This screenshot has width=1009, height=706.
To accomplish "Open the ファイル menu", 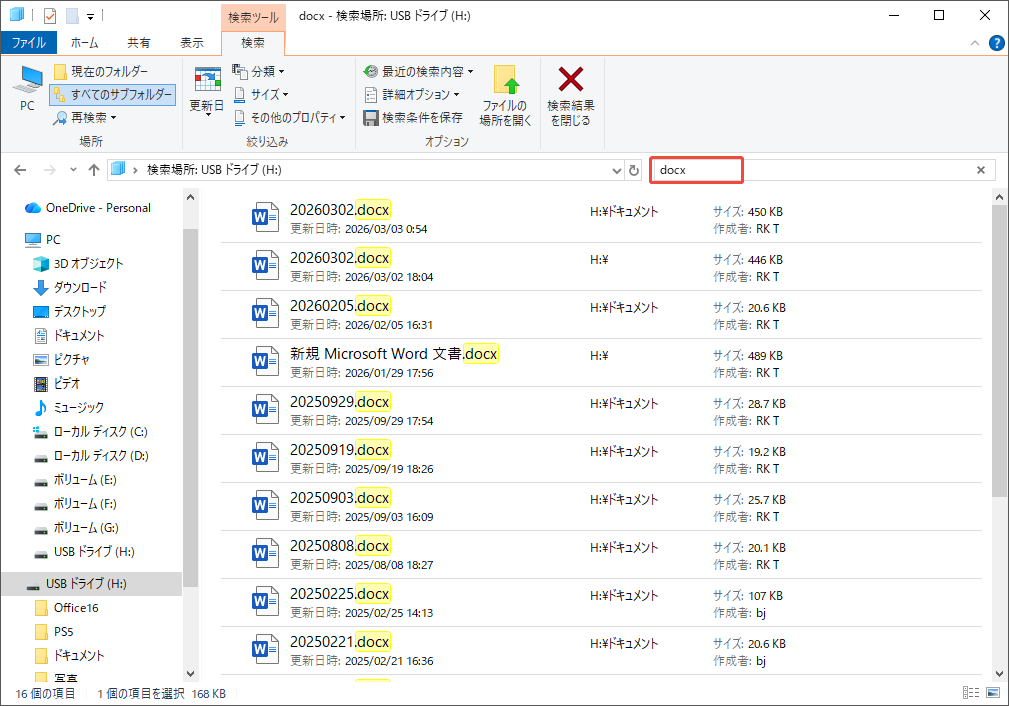I will (x=30, y=42).
